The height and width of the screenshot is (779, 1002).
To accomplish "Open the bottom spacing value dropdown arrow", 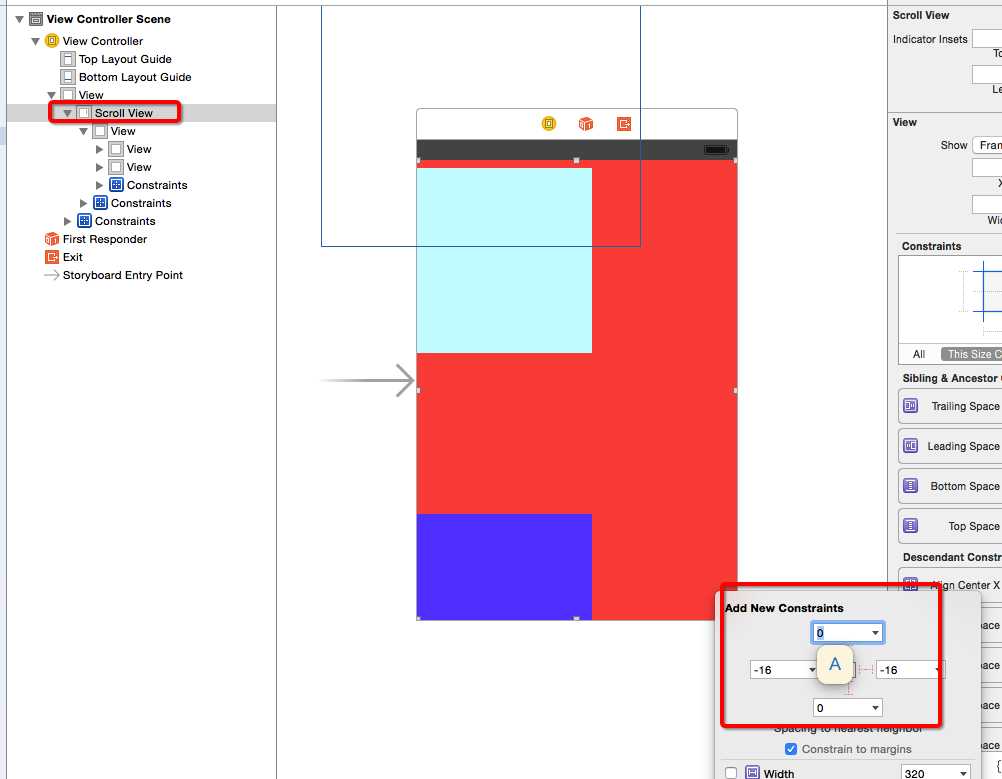I will [x=875, y=707].
